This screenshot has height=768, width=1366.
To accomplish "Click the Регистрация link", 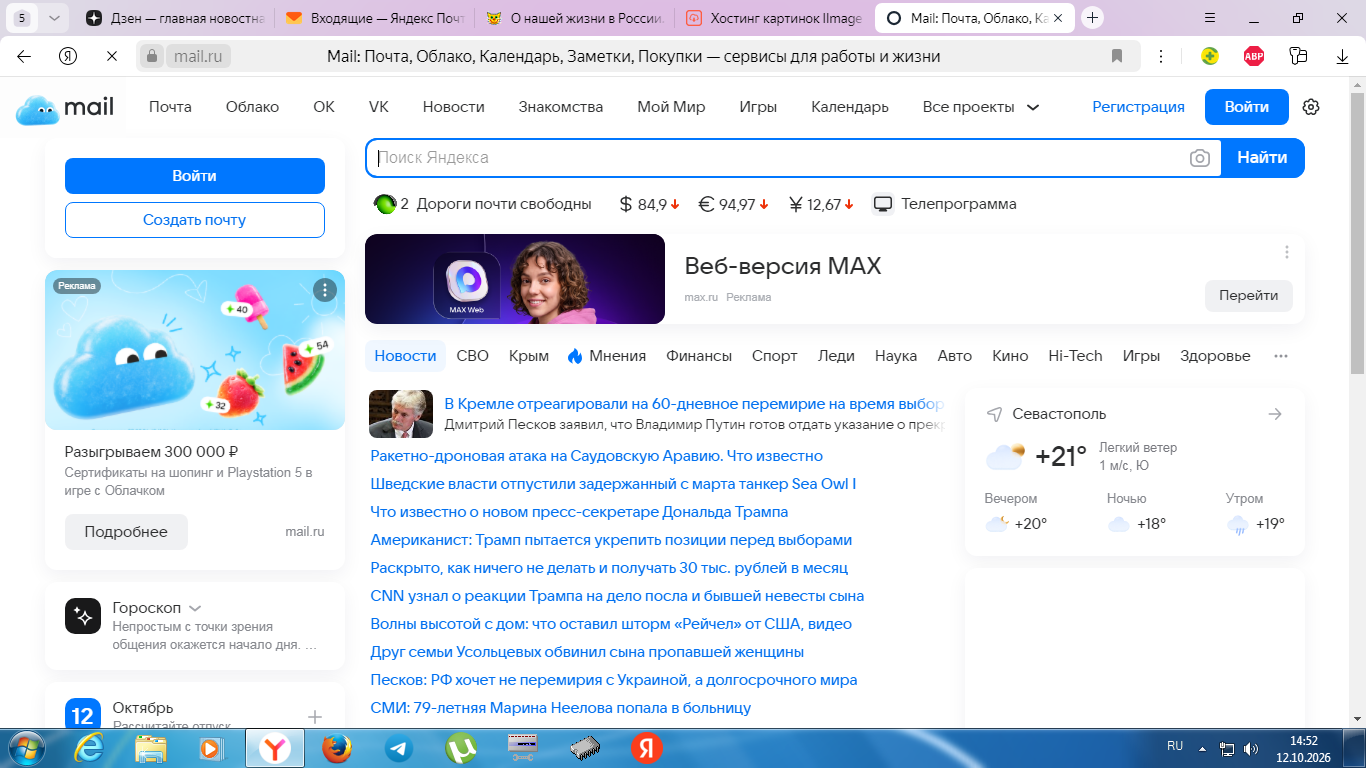I will coord(1138,107).
